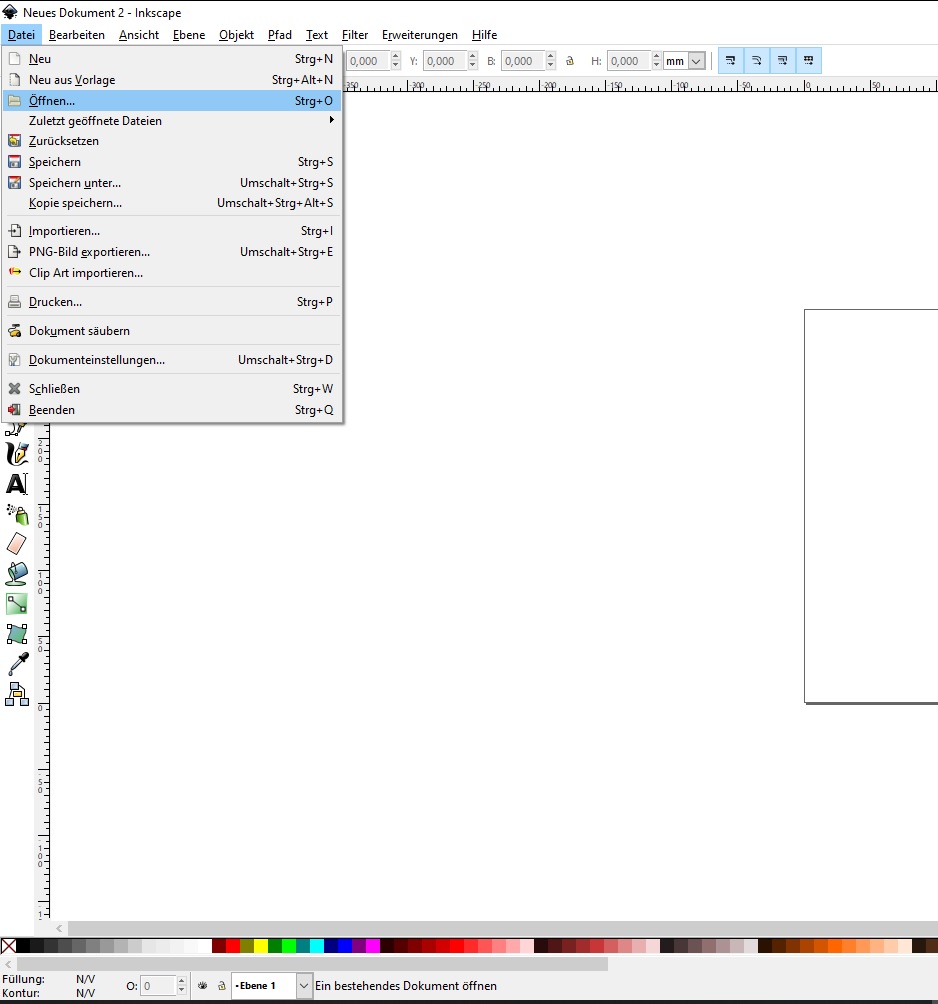The image size is (938, 1004).
Task: Select the Text tool
Action: coord(17,483)
